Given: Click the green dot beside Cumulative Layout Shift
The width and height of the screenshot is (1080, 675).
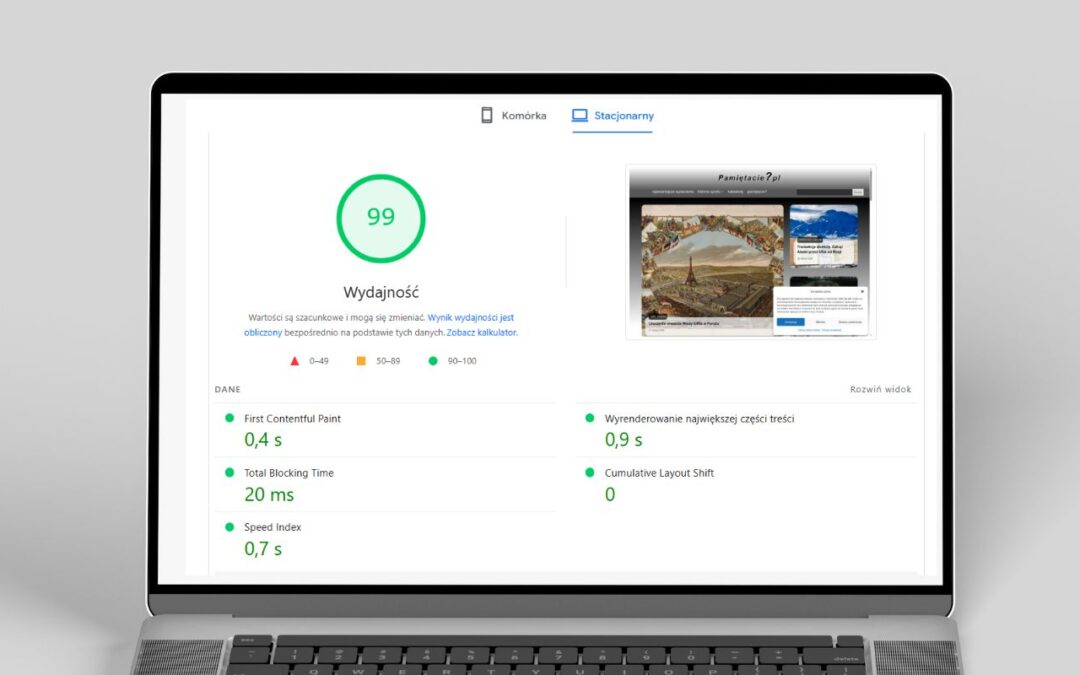Looking at the screenshot, I should click(590, 473).
